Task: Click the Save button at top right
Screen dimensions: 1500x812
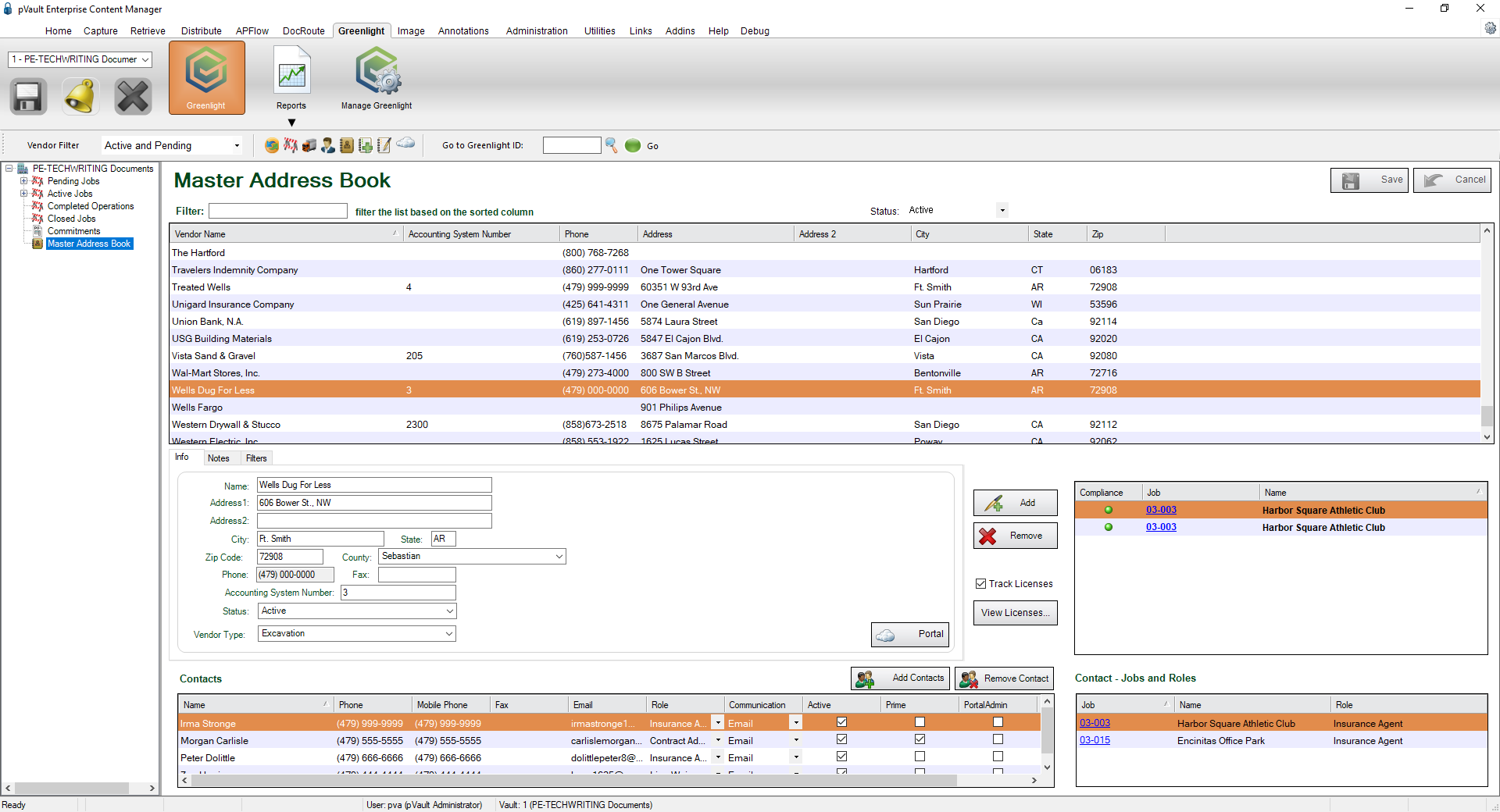Action: coord(1370,180)
